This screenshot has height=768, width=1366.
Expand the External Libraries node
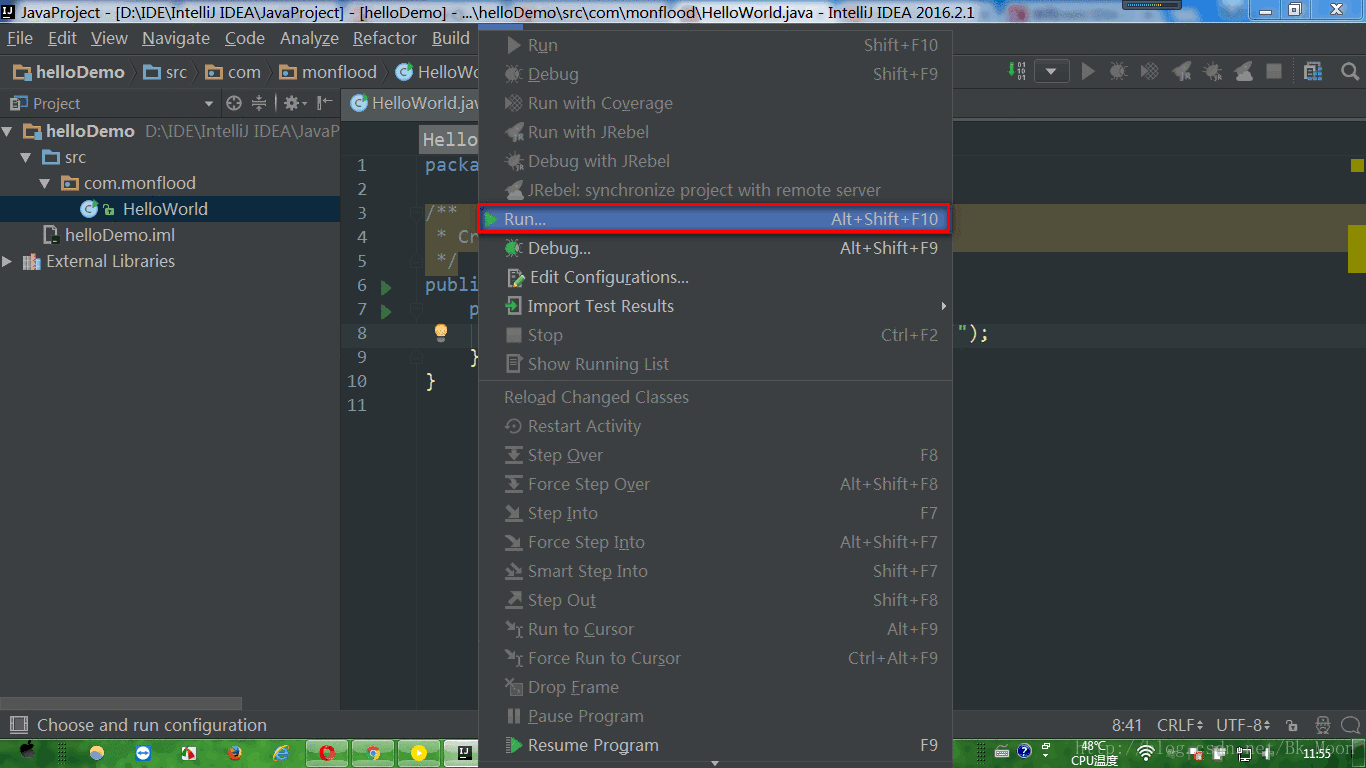pyautogui.click(x=8, y=261)
